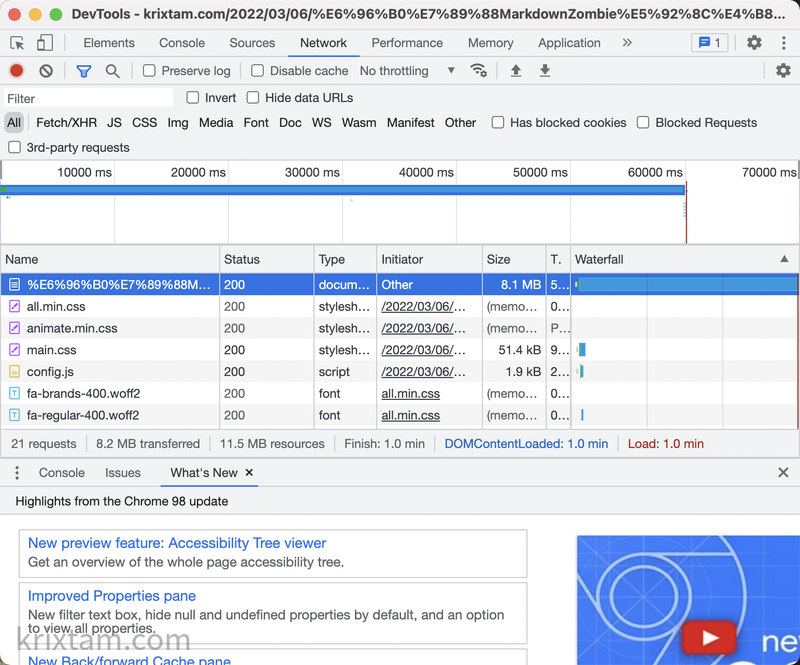This screenshot has height=665, width=800.
Task: Open Improved Properties pane link
Action: click(x=112, y=596)
